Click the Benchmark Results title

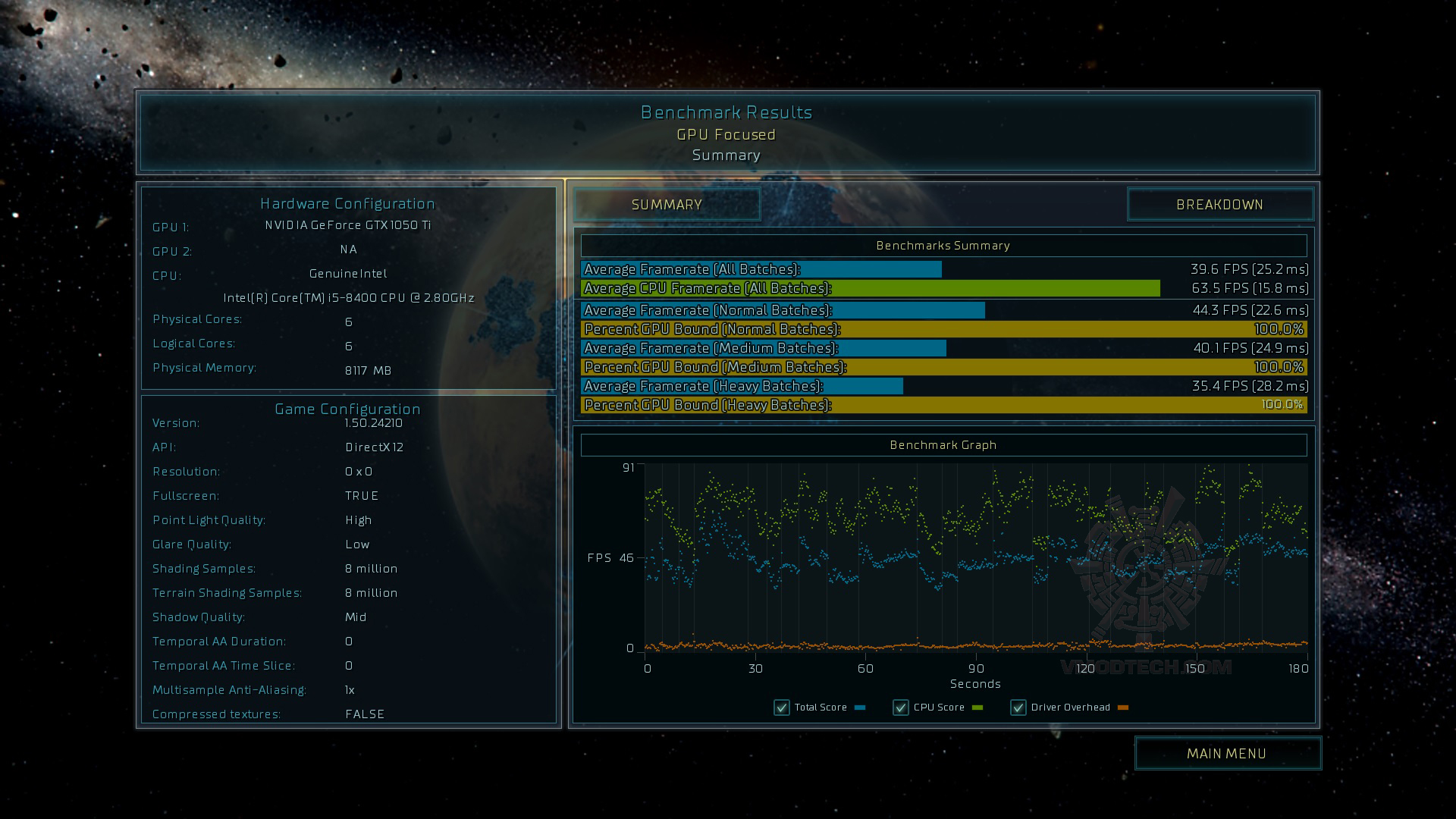pyautogui.click(x=726, y=112)
